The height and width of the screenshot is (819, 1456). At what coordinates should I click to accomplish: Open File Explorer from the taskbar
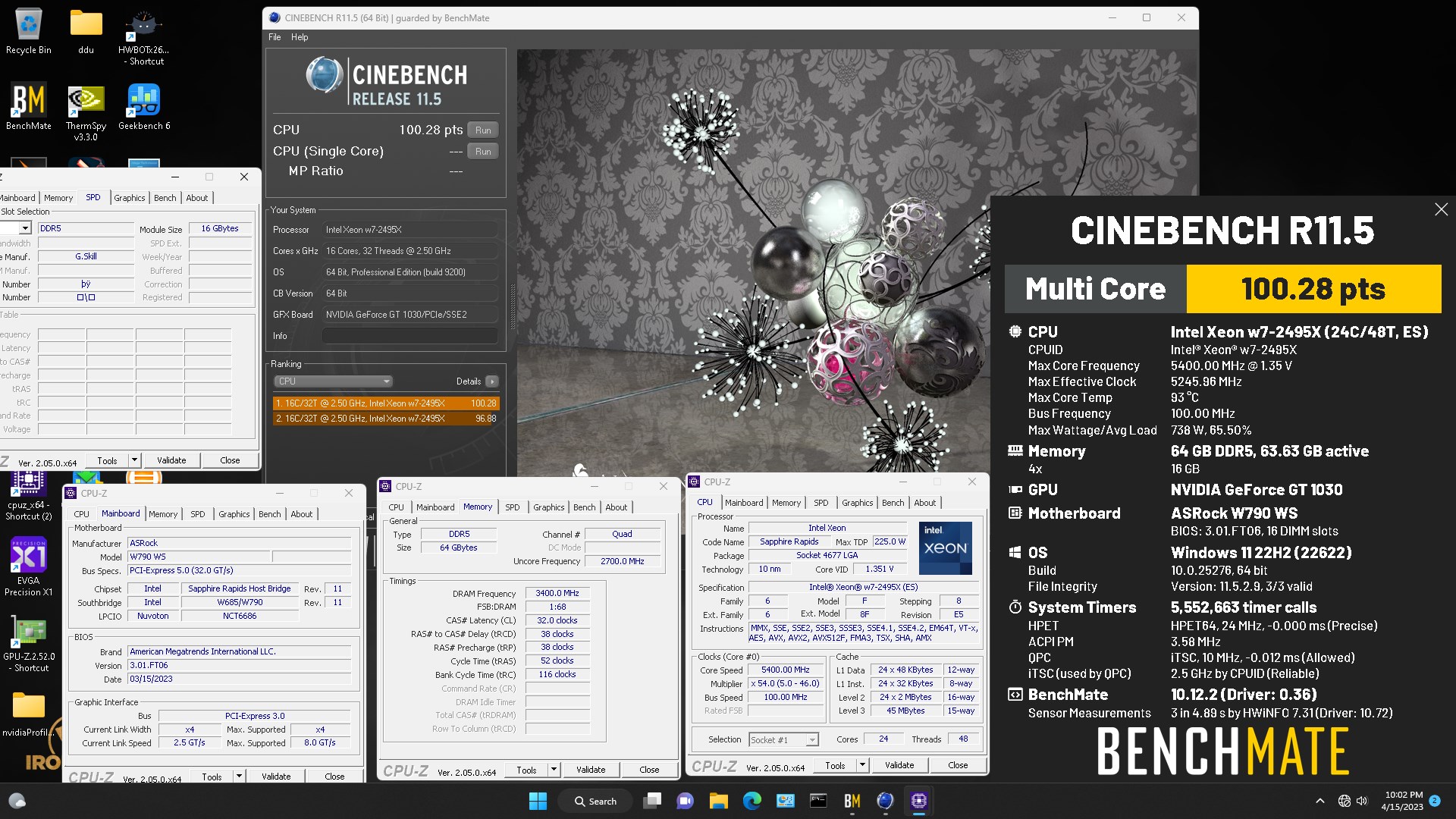(718, 801)
